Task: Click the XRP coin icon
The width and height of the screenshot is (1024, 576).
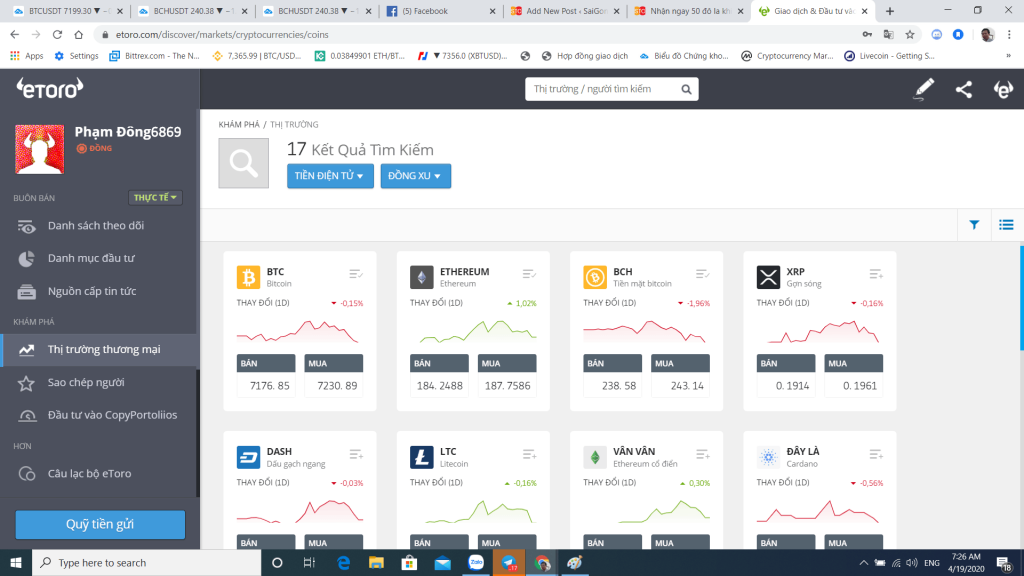Action: (768, 277)
